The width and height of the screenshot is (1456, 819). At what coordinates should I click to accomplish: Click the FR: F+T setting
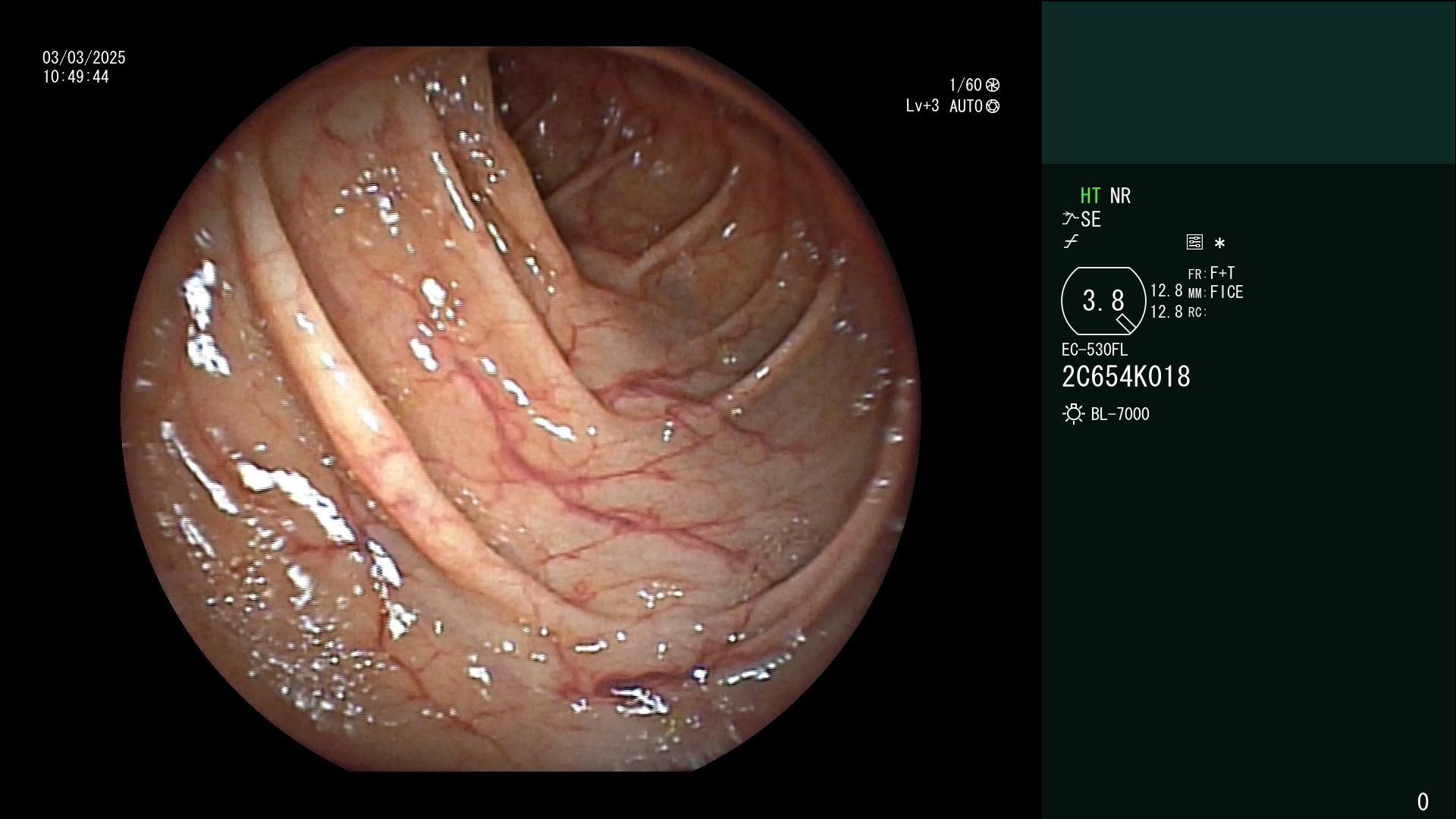[x=1211, y=273]
